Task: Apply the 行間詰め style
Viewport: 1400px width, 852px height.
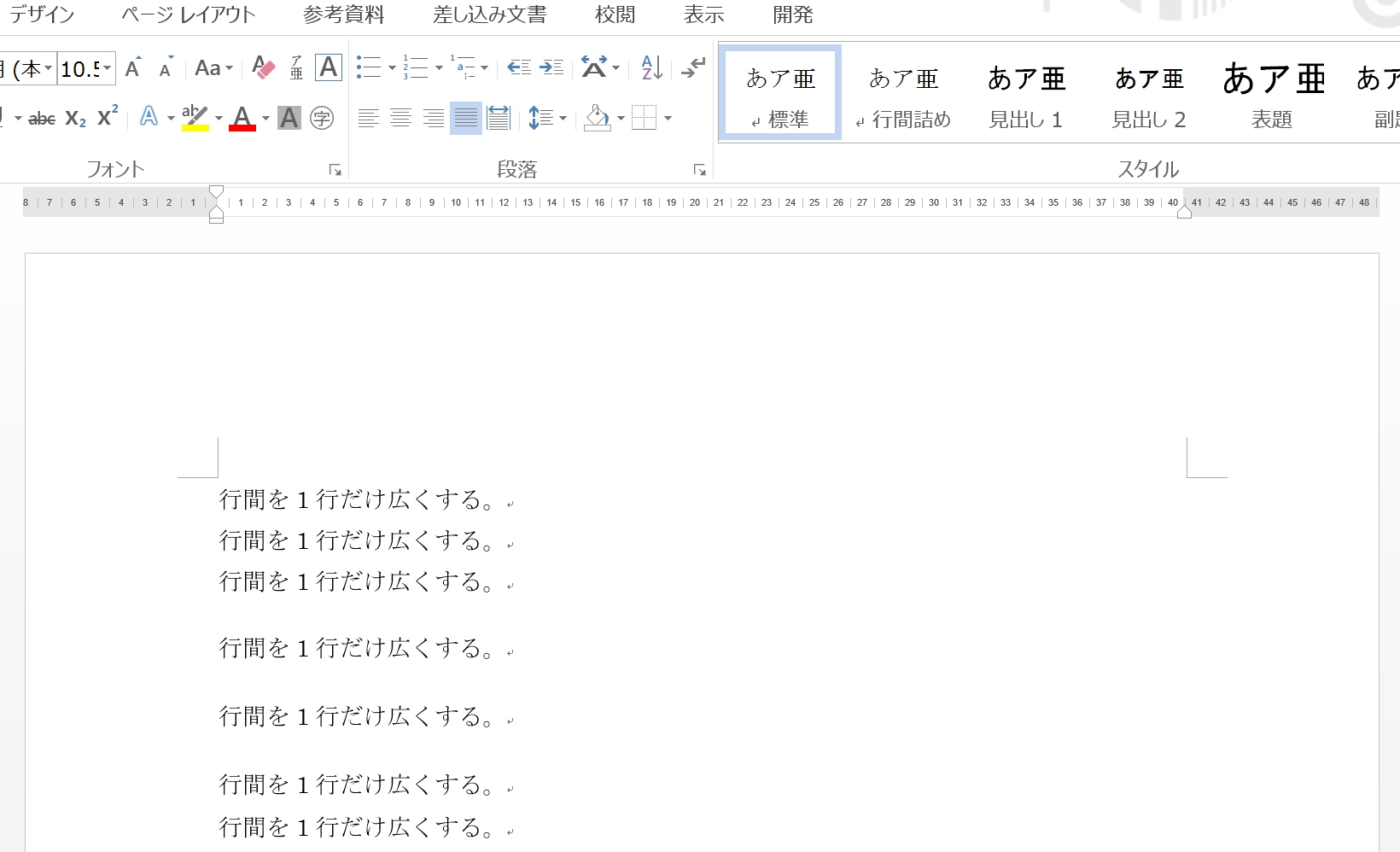Action: pos(903,96)
